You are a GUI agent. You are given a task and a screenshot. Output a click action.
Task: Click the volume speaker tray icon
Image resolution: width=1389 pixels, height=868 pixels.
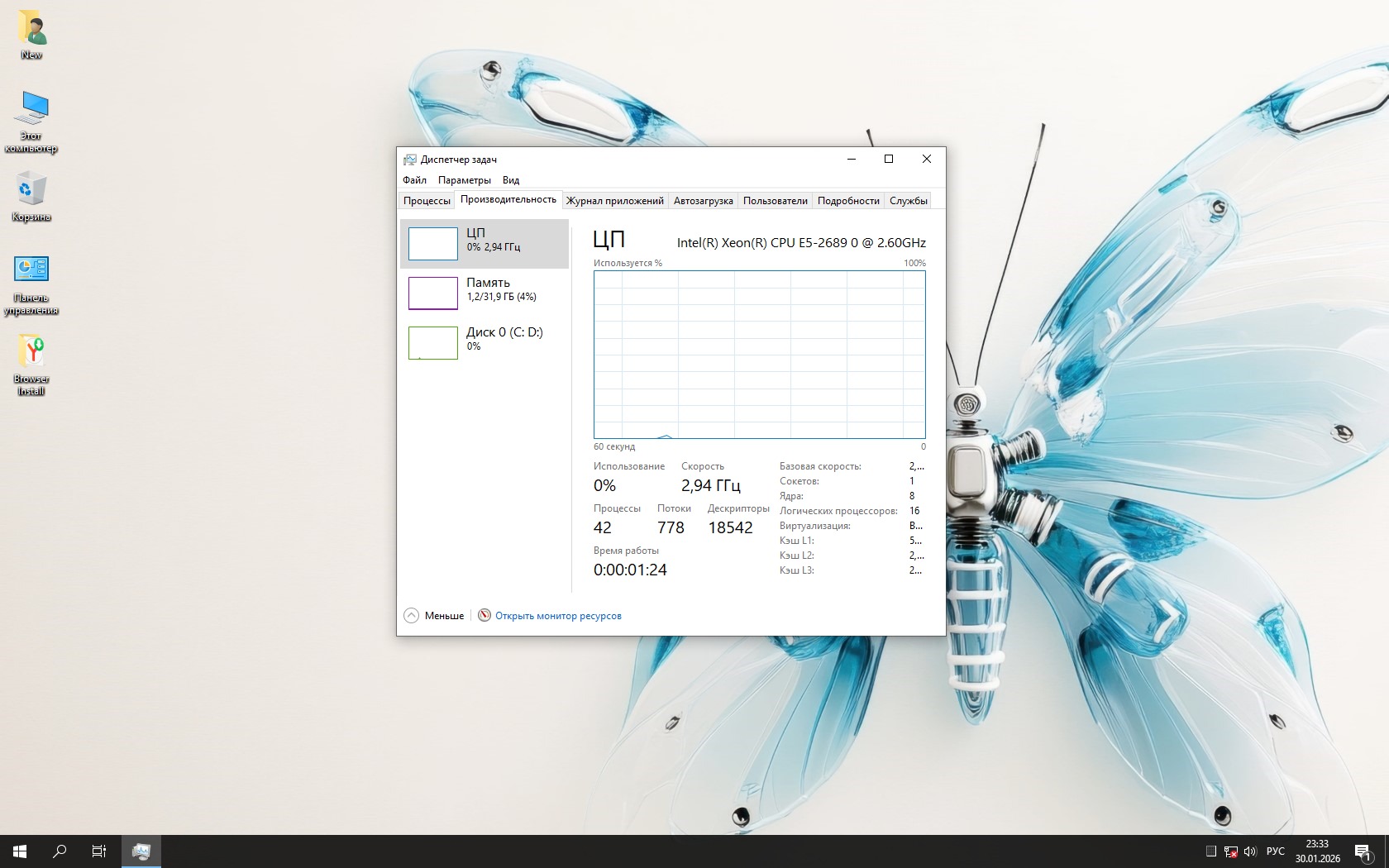point(1249,851)
